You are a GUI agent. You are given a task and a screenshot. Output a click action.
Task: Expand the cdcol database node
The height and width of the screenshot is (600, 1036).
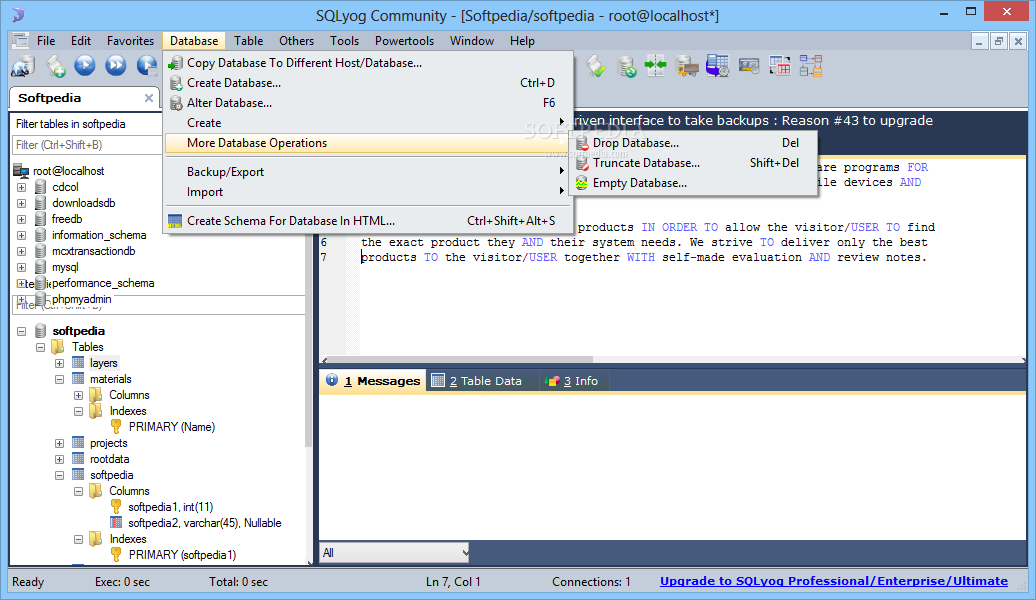[x=21, y=187]
